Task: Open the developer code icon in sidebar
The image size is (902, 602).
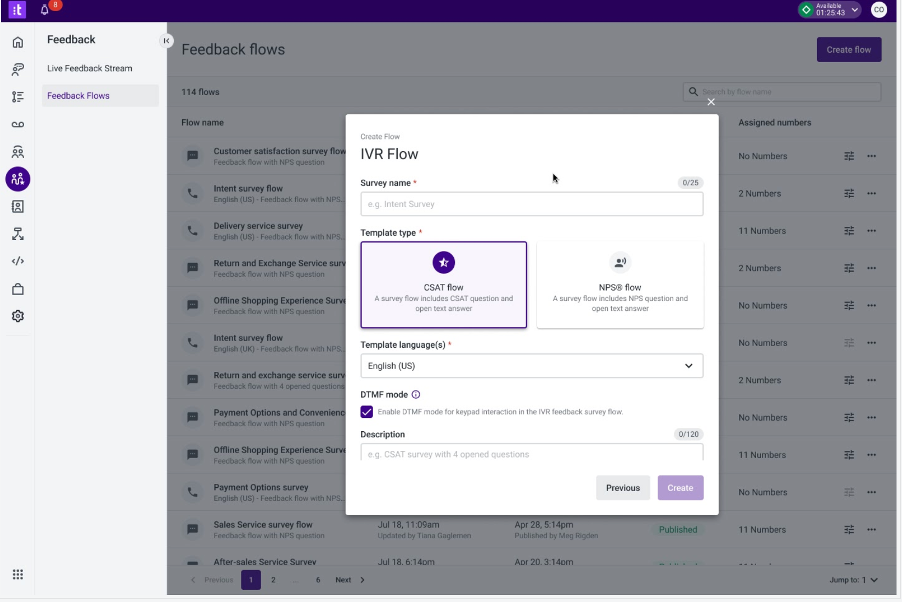Action: click(x=18, y=261)
